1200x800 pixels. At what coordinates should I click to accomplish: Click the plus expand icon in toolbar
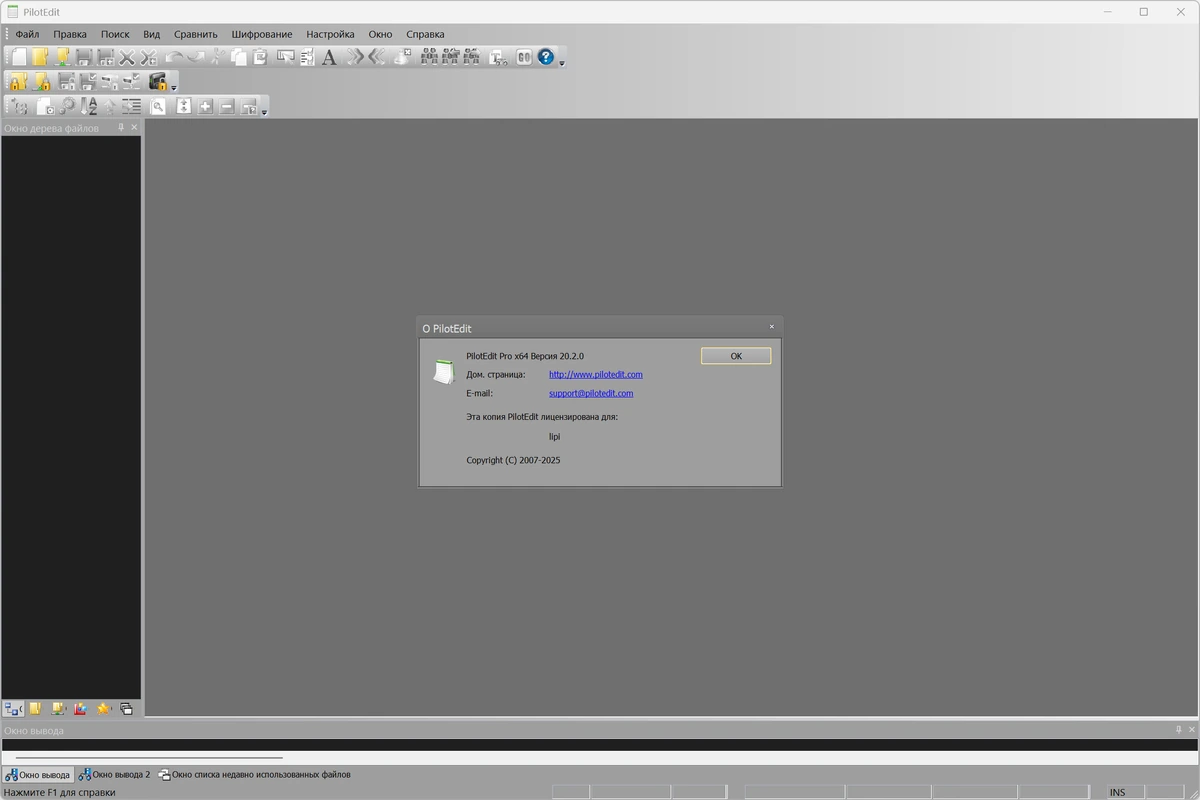pos(205,106)
